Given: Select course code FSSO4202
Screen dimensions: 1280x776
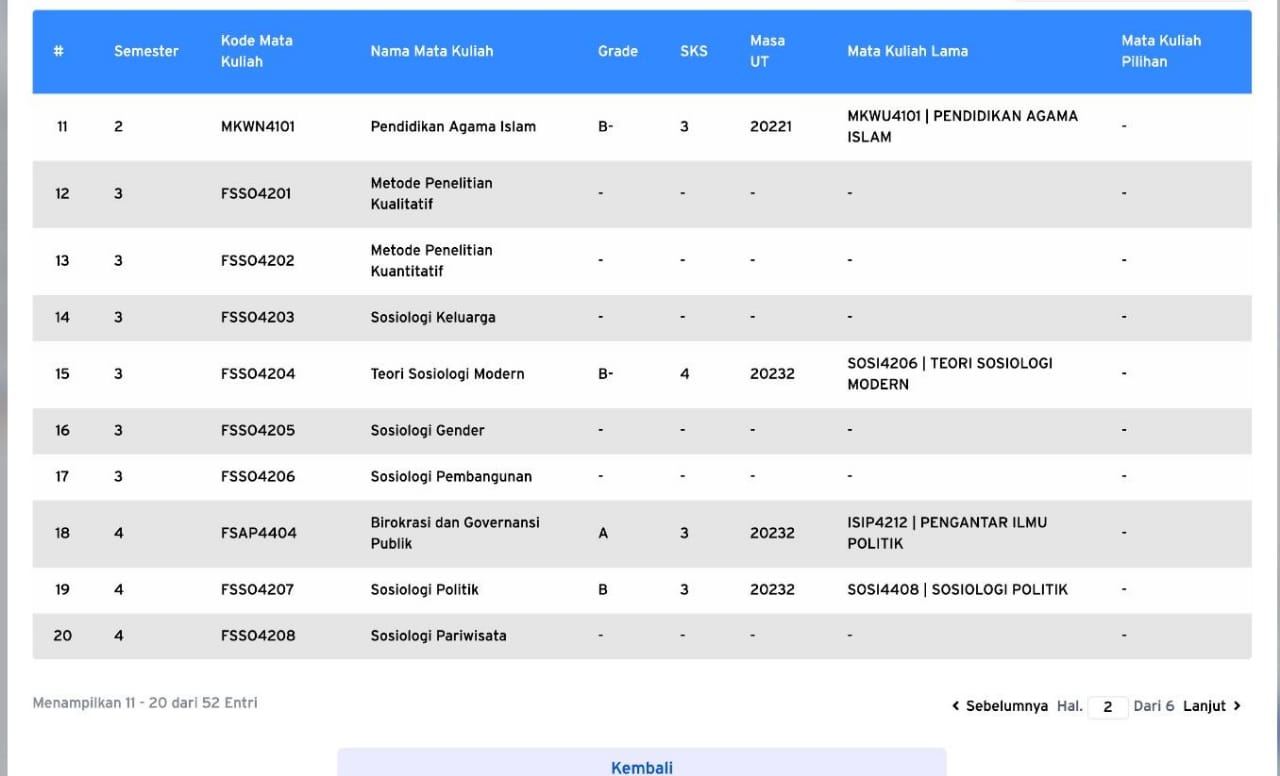Looking at the screenshot, I should click(x=258, y=261).
